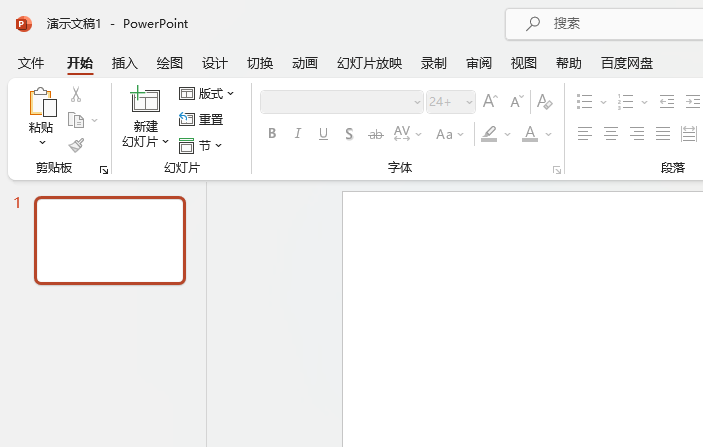Expand the Layout (版式) dropdown

206,94
